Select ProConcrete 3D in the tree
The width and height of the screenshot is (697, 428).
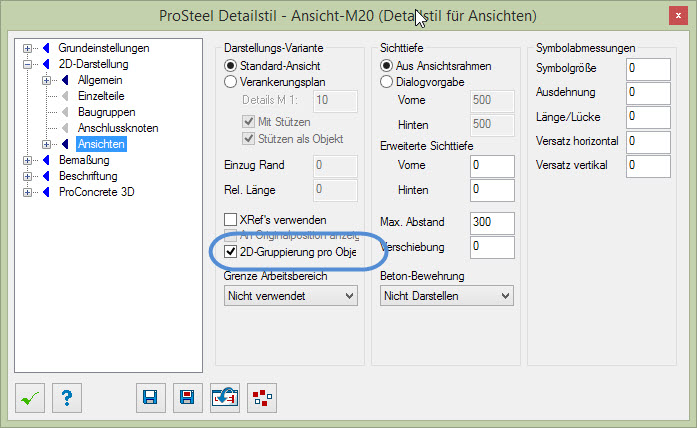(96, 192)
